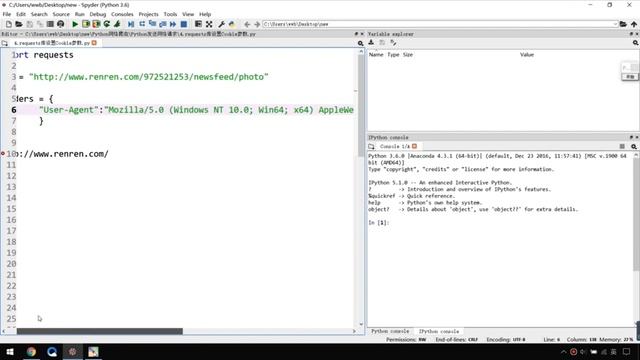Open the Source menu
Viewport: 640px width, 360px height.
tap(61, 14)
